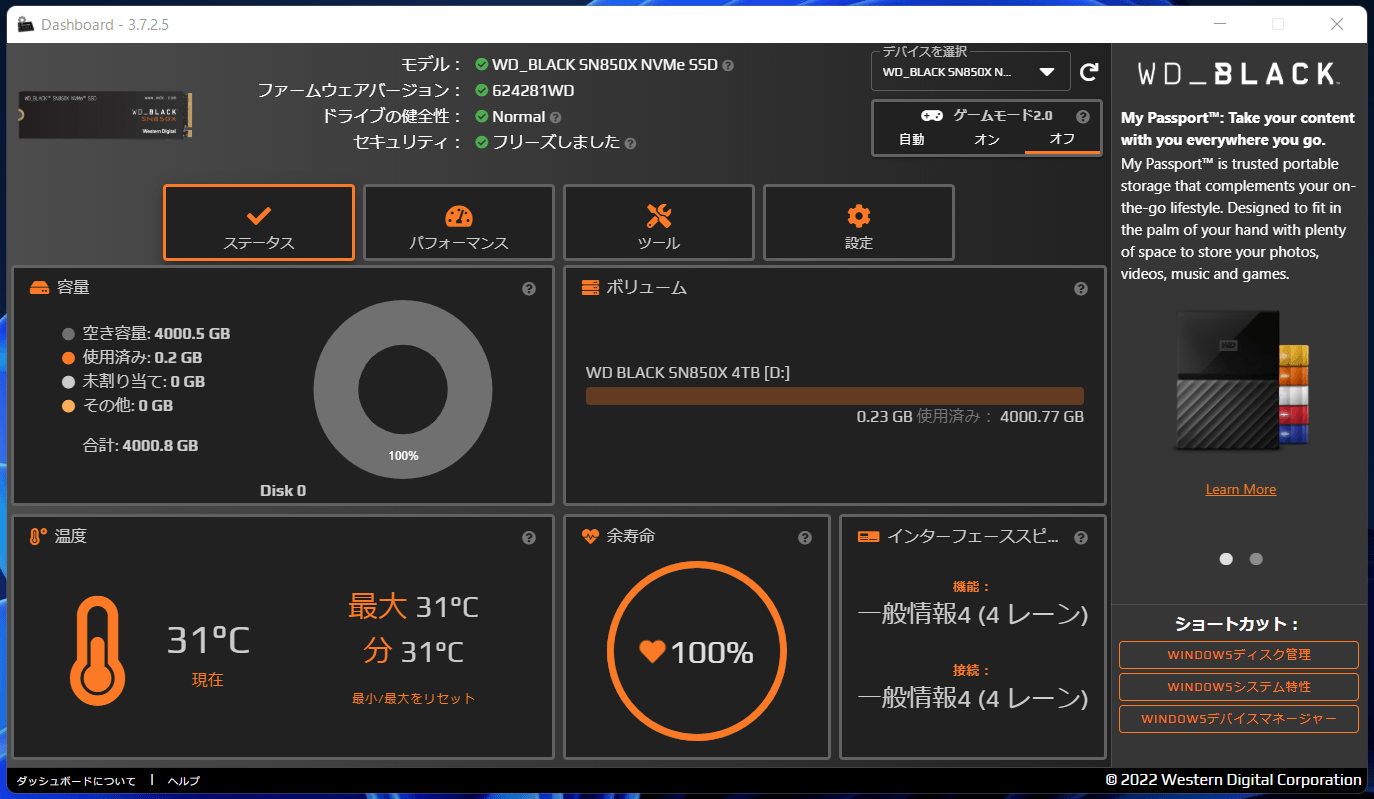Click the gray 空き容量 legend dot
This screenshot has width=1374, height=799.
pos(69,334)
